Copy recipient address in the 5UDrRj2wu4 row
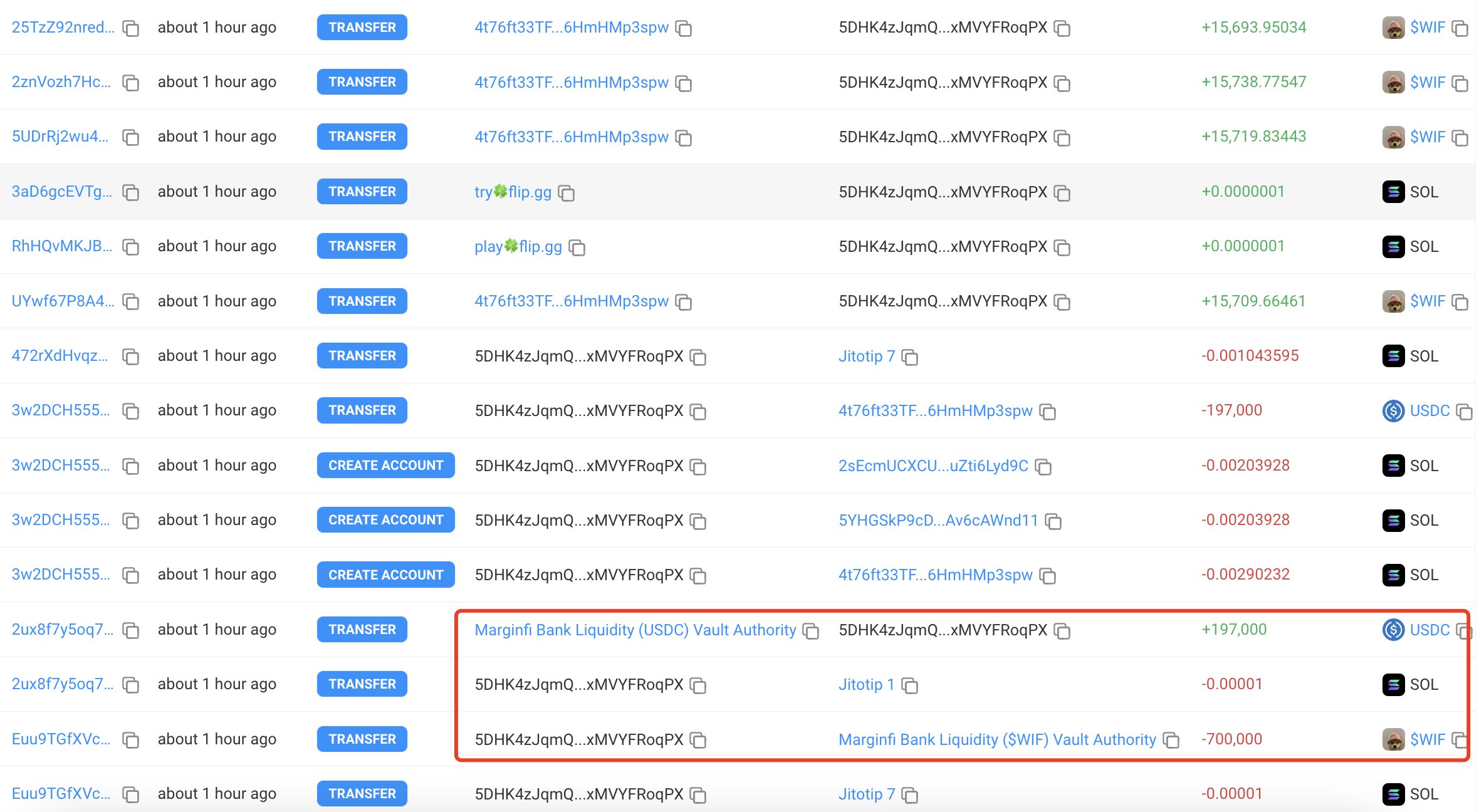 pos(1062,138)
